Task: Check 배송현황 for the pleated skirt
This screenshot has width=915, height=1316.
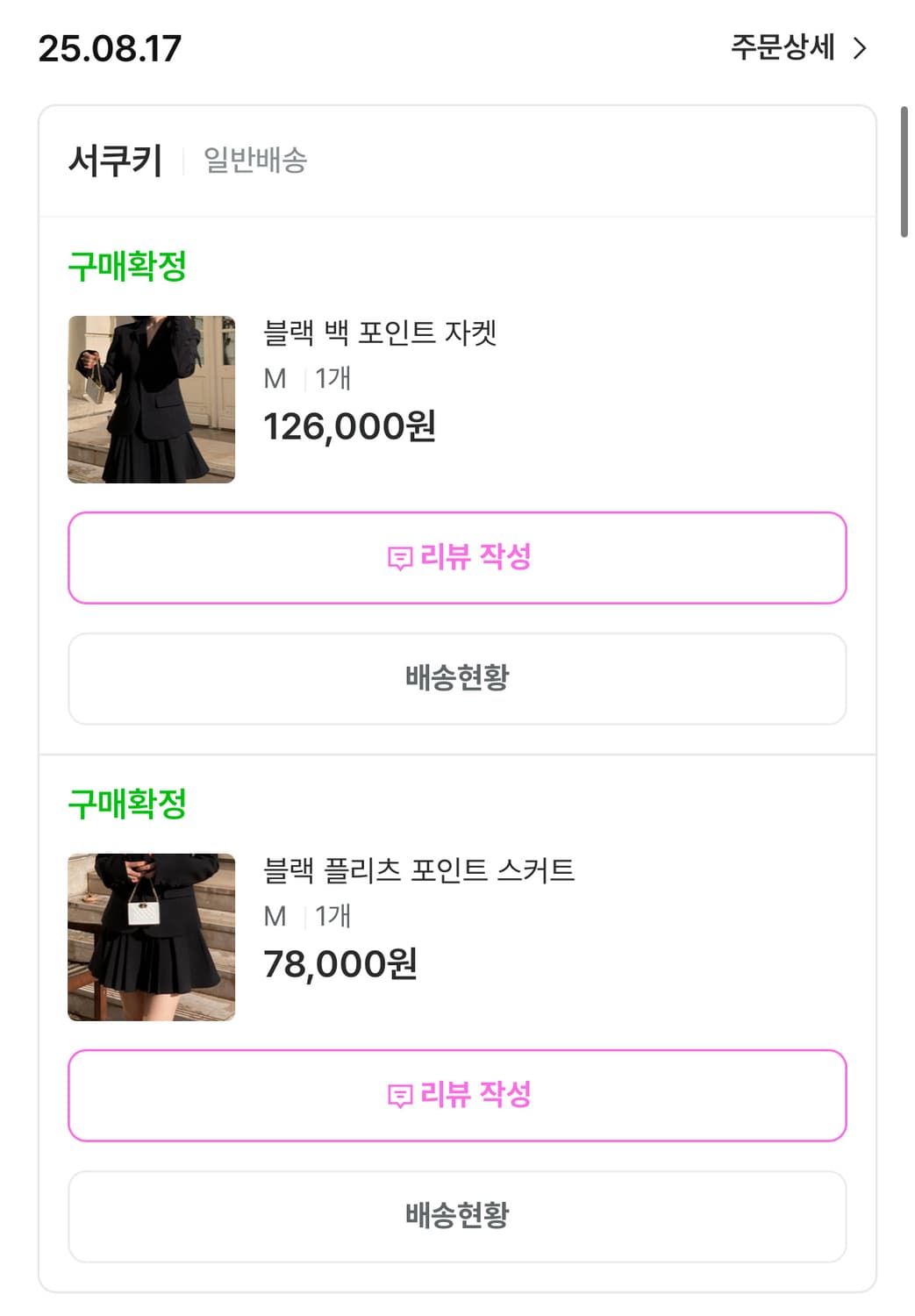Action: click(x=457, y=1216)
